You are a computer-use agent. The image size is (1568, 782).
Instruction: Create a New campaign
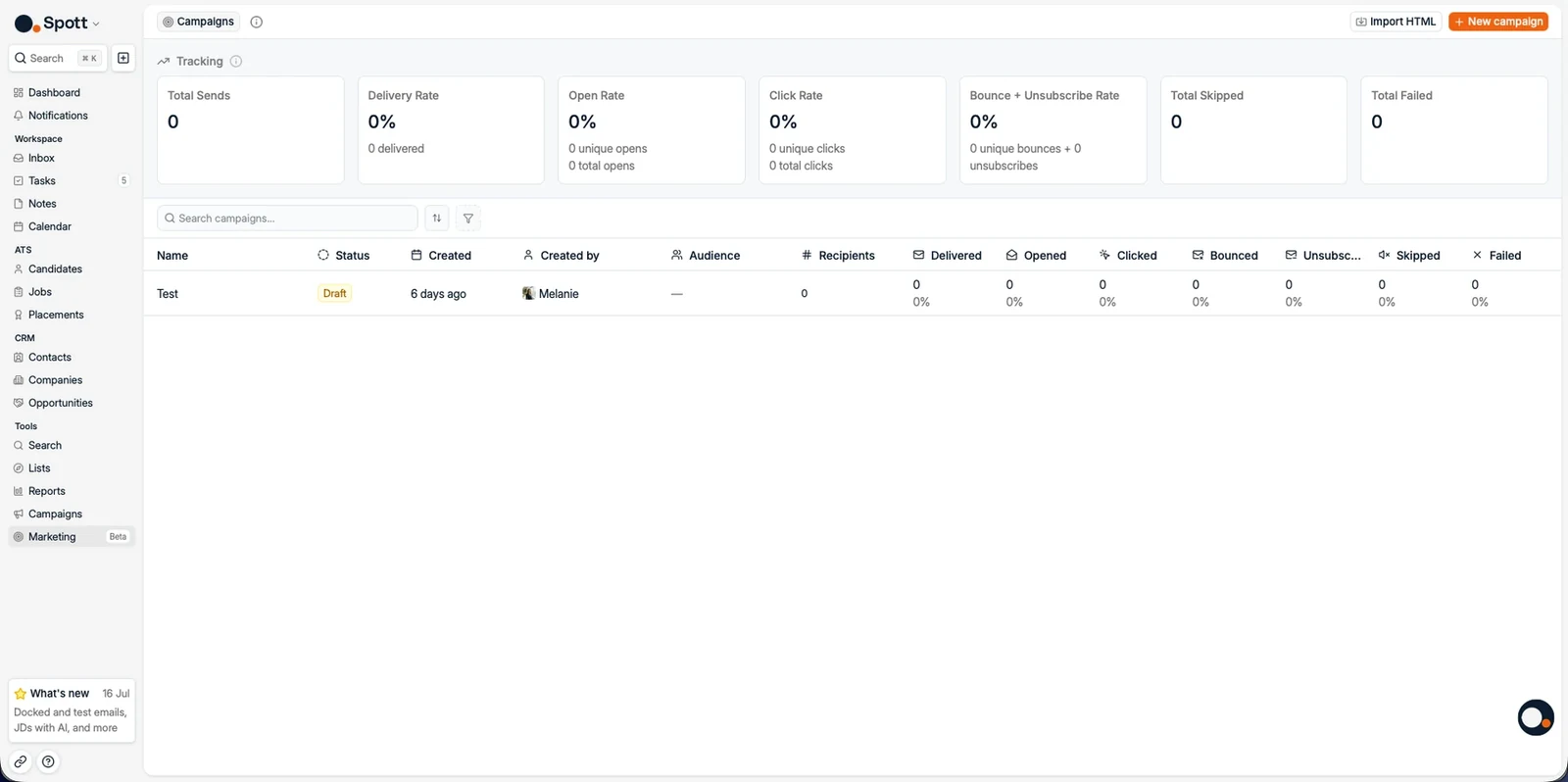click(1498, 22)
